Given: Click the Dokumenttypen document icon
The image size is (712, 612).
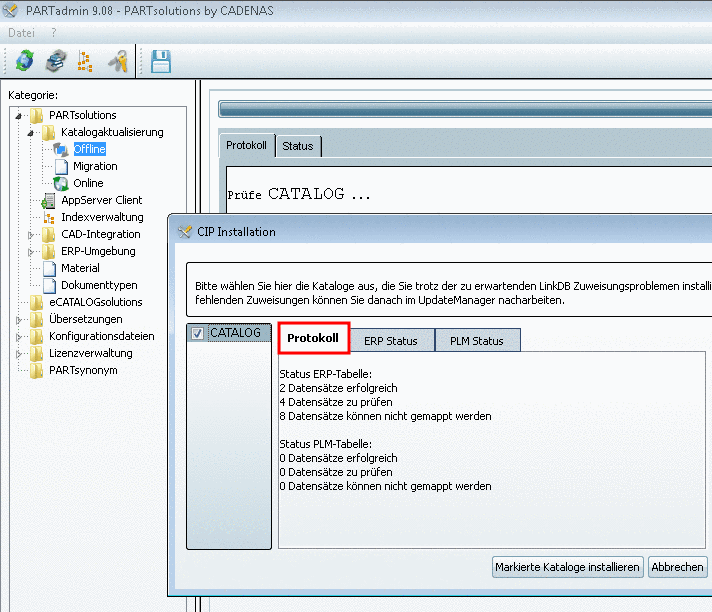Looking at the screenshot, I should [x=49, y=285].
